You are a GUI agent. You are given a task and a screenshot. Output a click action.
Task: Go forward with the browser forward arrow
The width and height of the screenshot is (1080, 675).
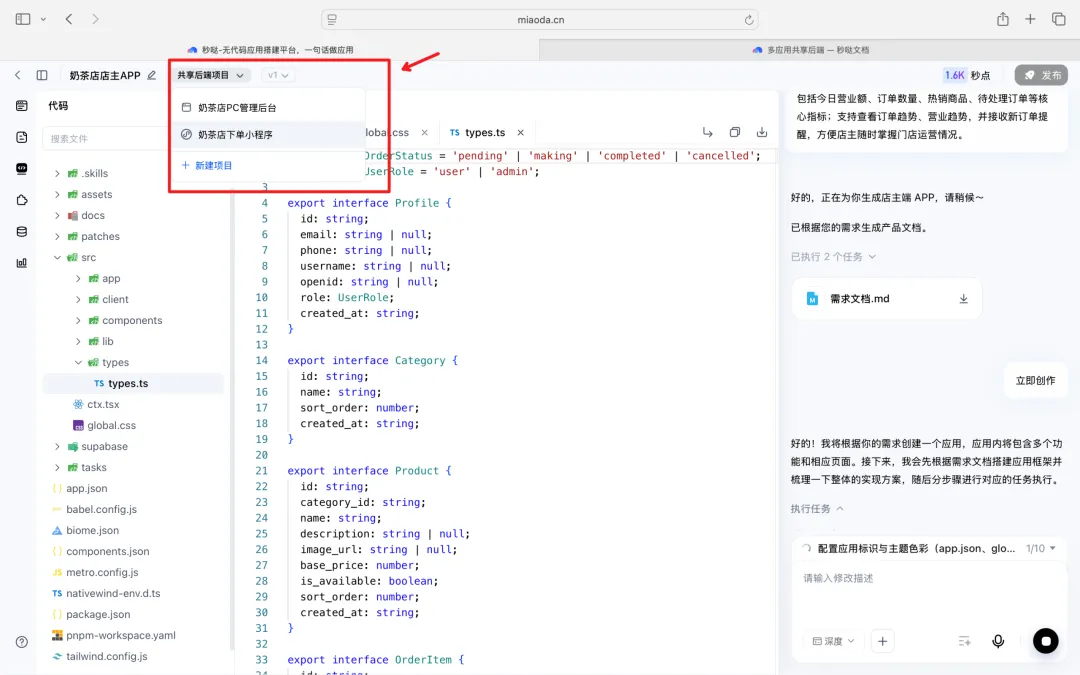click(95, 19)
